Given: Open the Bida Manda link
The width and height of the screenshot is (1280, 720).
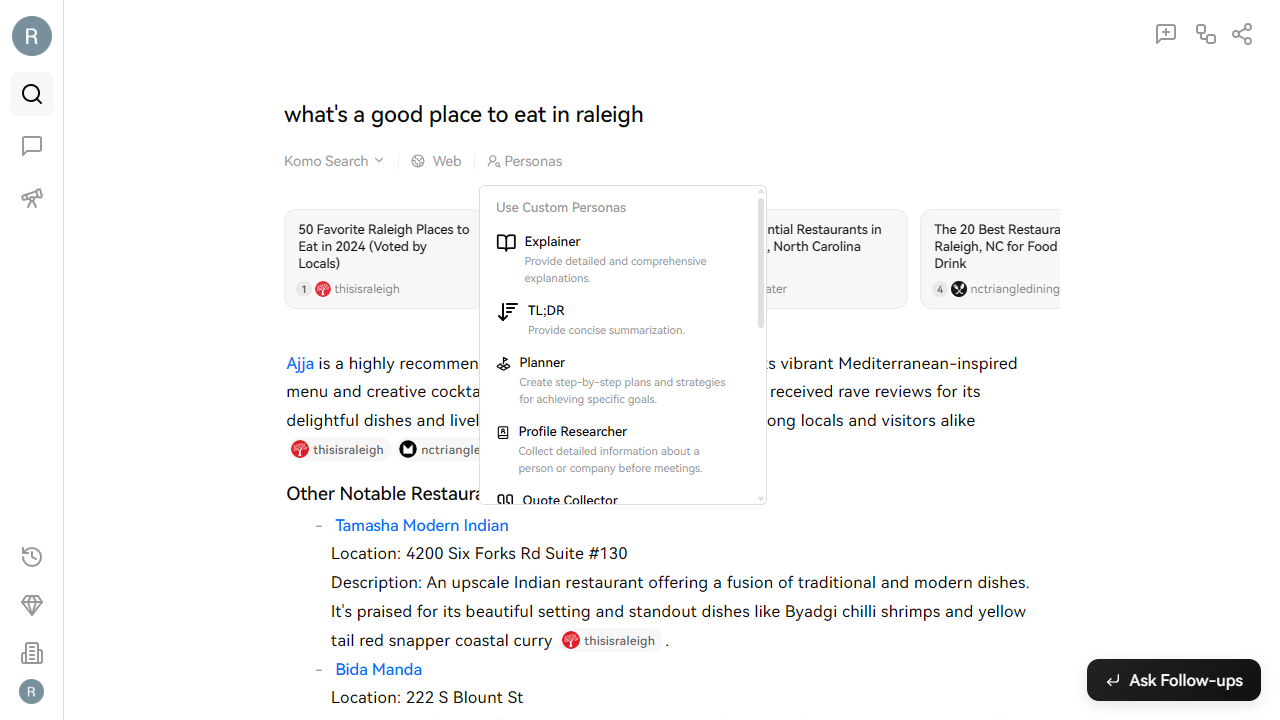Looking at the screenshot, I should click(379, 669).
